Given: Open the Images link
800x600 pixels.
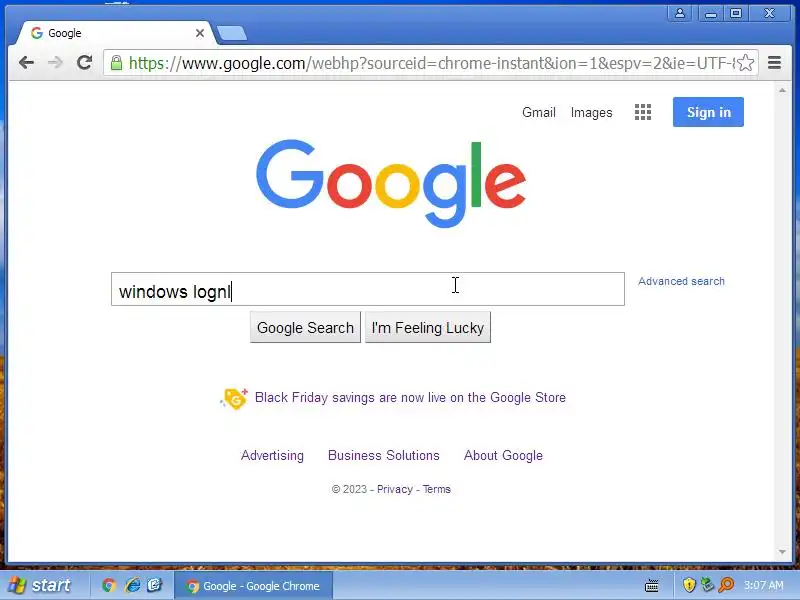Looking at the screenshot, I should 591,112.
